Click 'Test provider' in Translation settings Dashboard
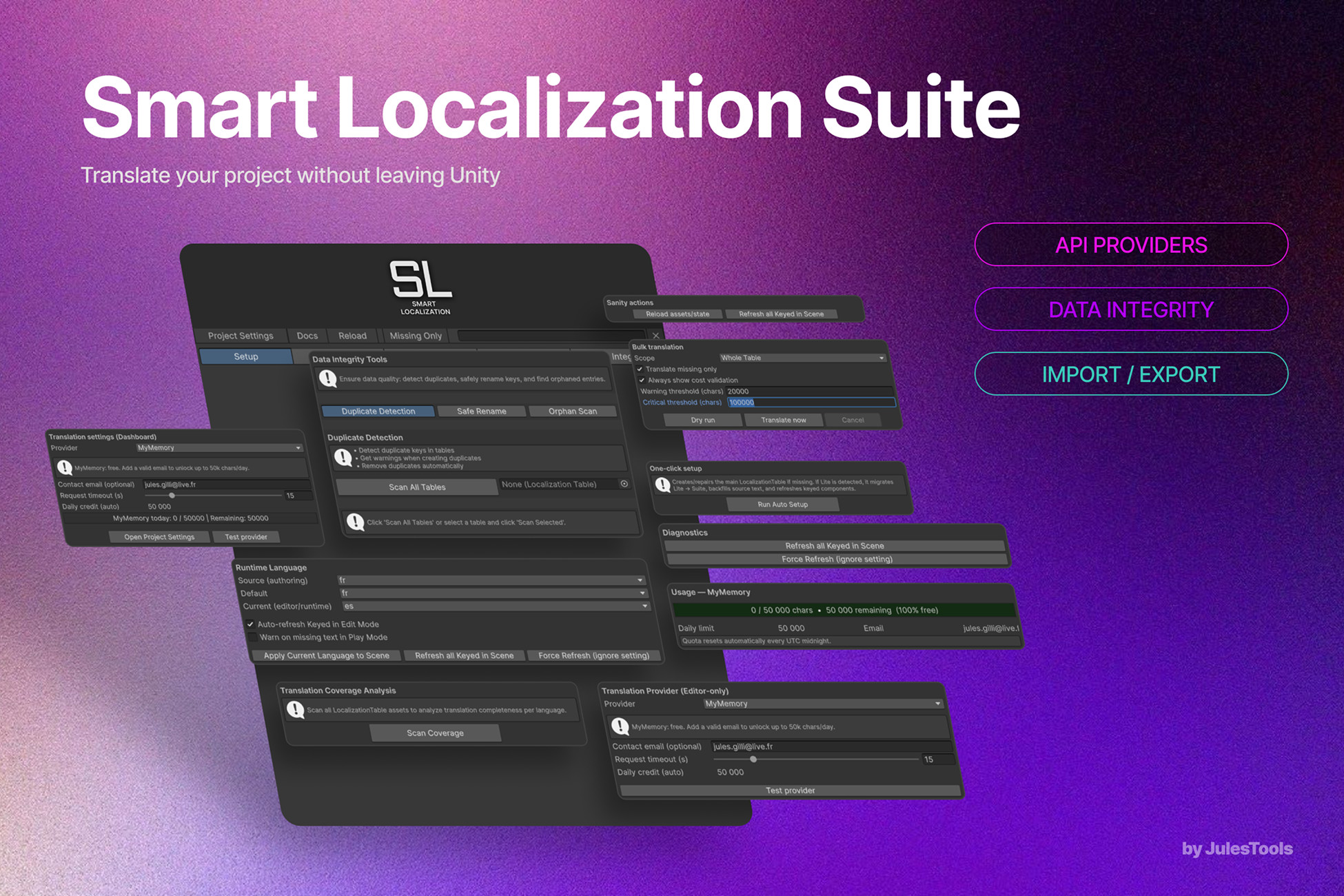This screenshot has width=1344, height=896. pos(246,537)
